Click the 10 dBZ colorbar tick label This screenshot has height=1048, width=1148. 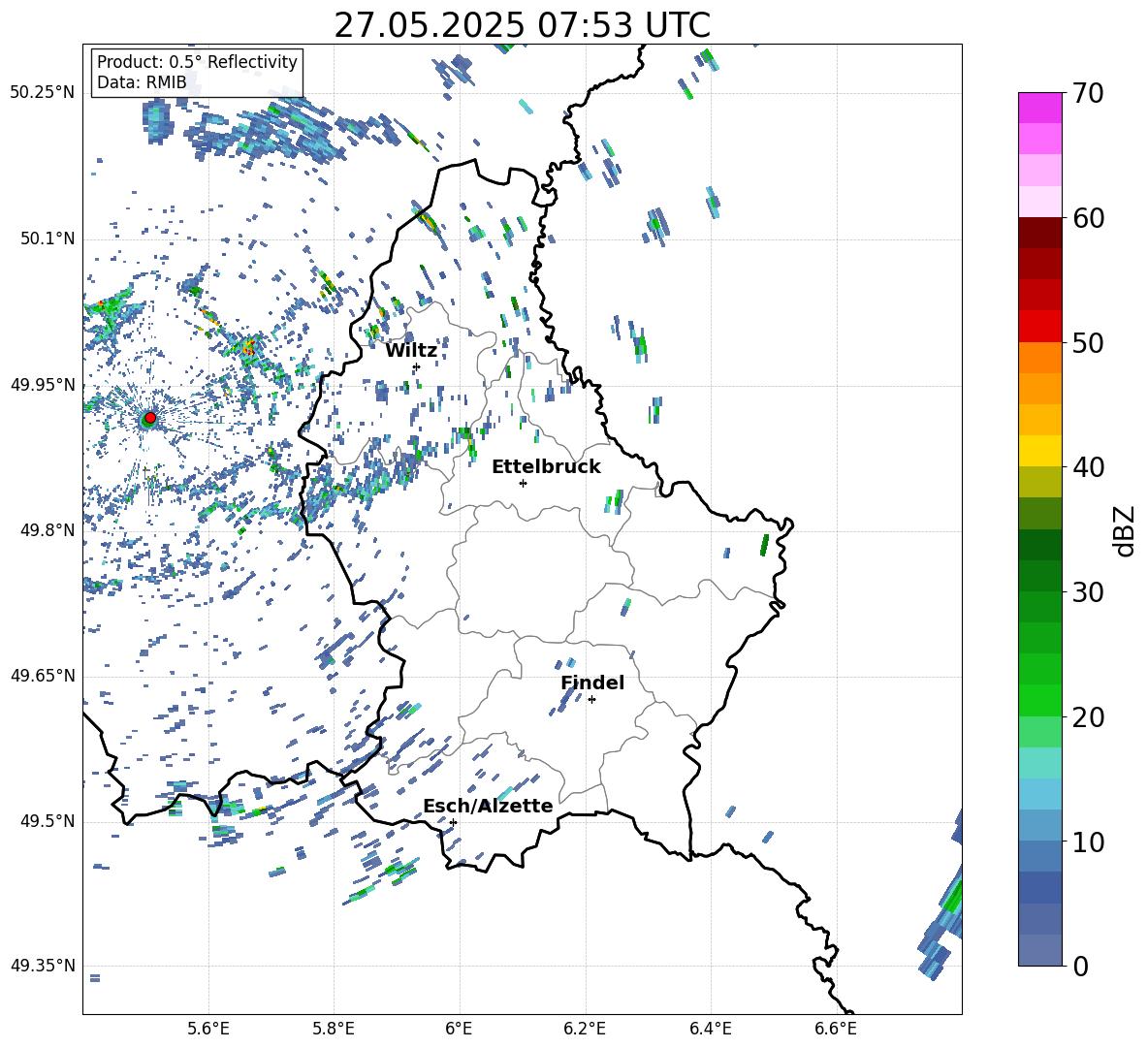(1088, 842)
